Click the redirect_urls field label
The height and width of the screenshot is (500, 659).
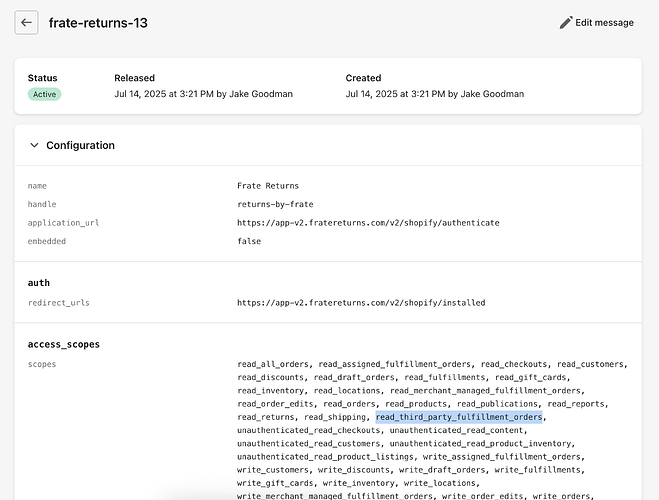coord(58,303)
